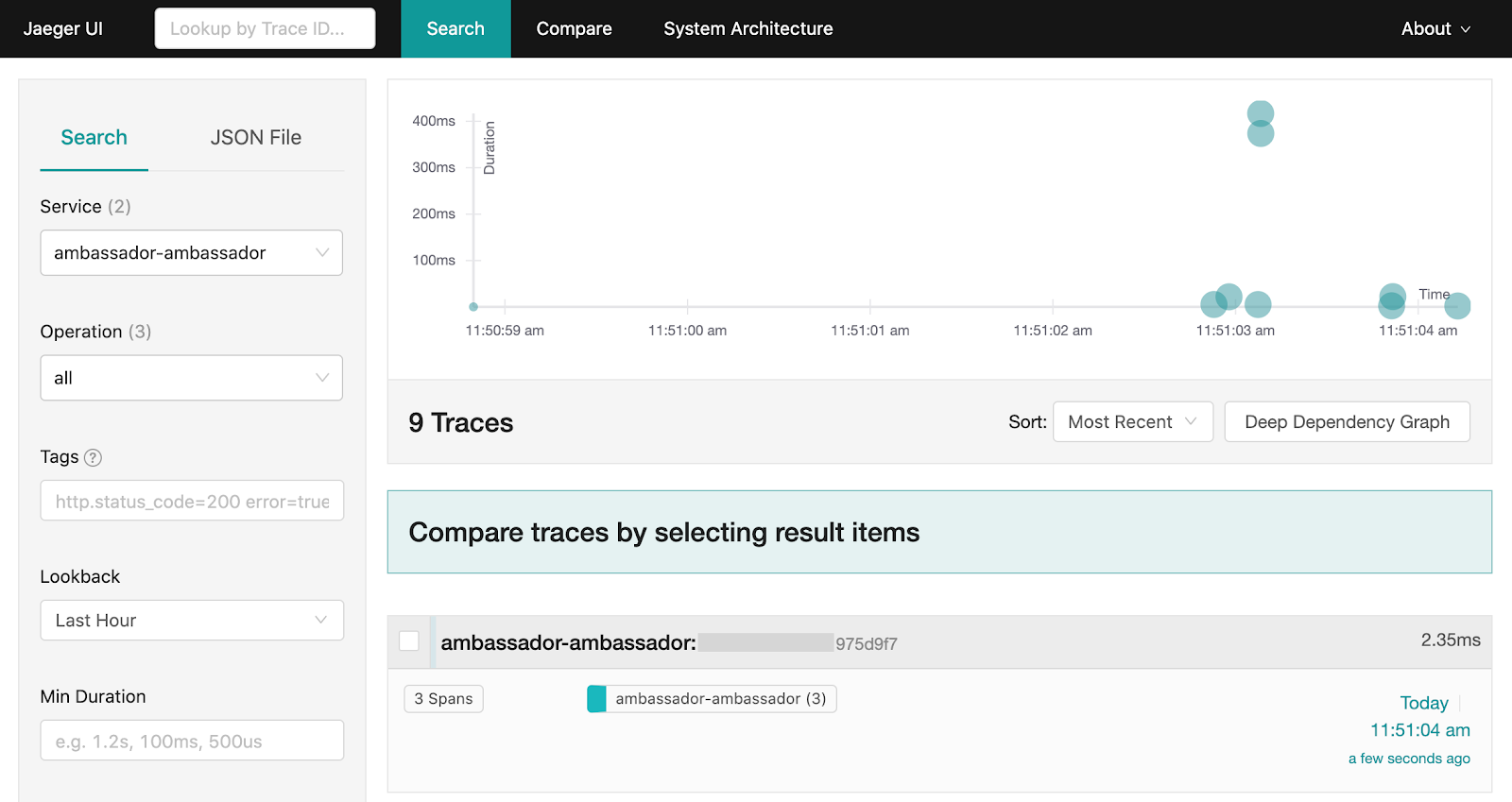1512x802 pixels.
Task: Click the Min Duration input box
Action: click(192, 741)
